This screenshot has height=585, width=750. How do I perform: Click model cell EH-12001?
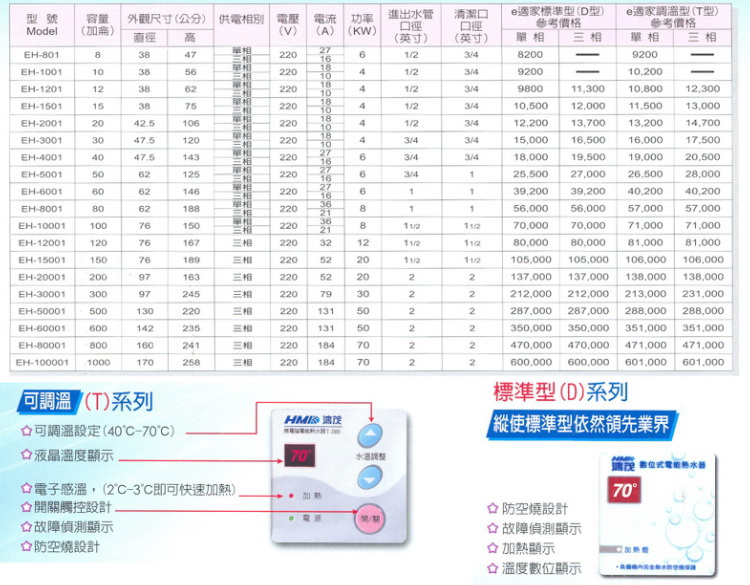click(42, 243)
